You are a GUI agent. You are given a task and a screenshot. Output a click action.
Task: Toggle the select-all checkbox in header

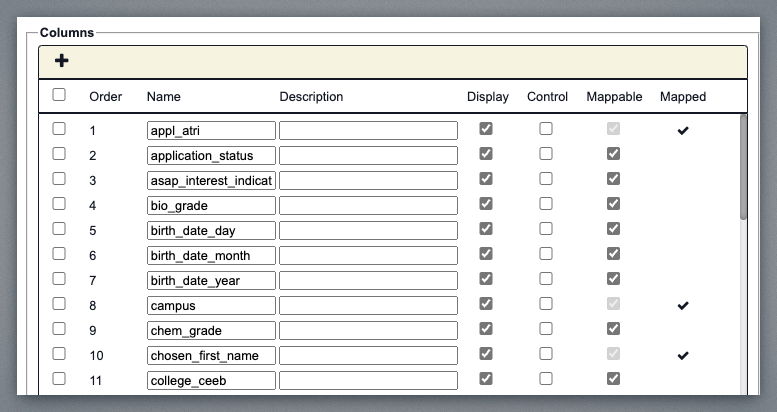[59, 95]
